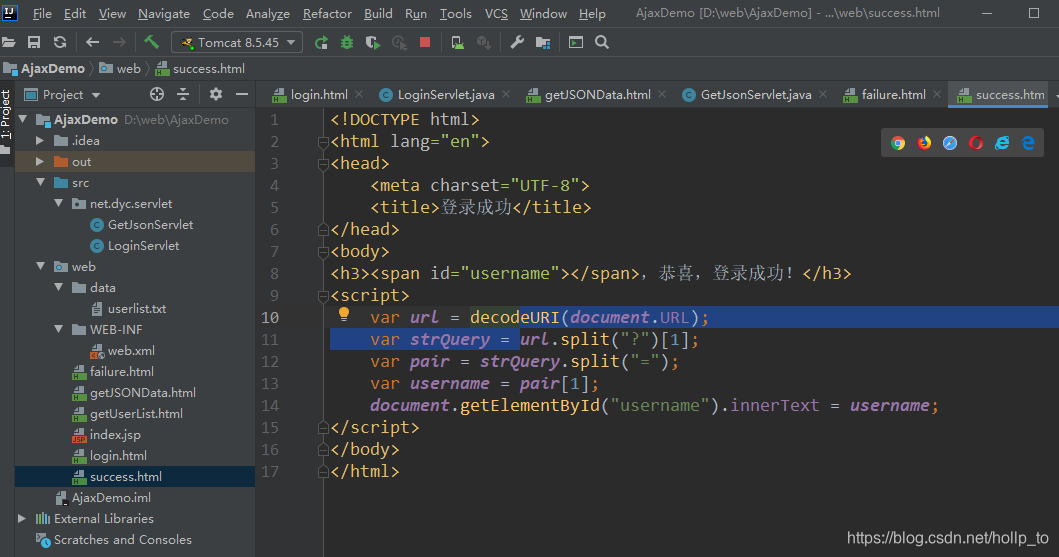
Task: Stop the server with the red square
Action: pos(425,43)
